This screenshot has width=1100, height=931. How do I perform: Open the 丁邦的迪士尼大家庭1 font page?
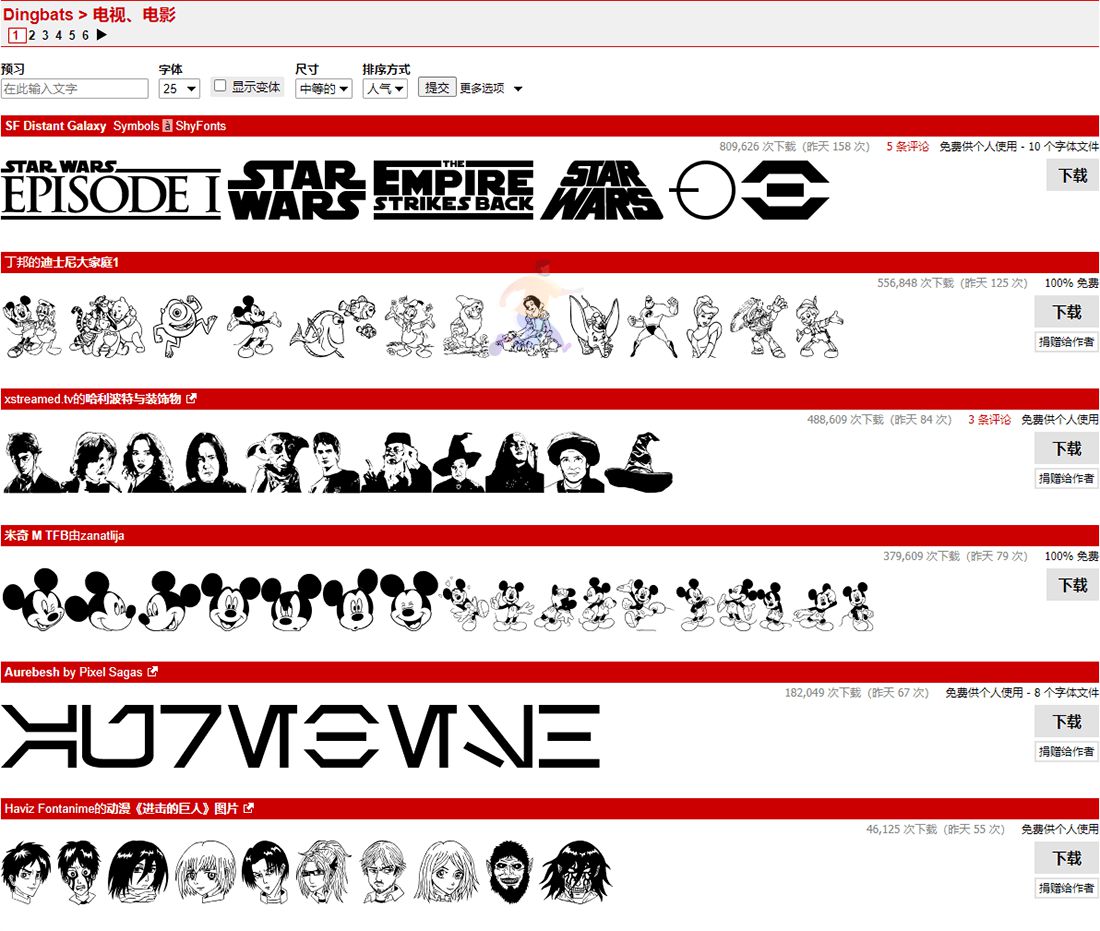tap(62, 262)
